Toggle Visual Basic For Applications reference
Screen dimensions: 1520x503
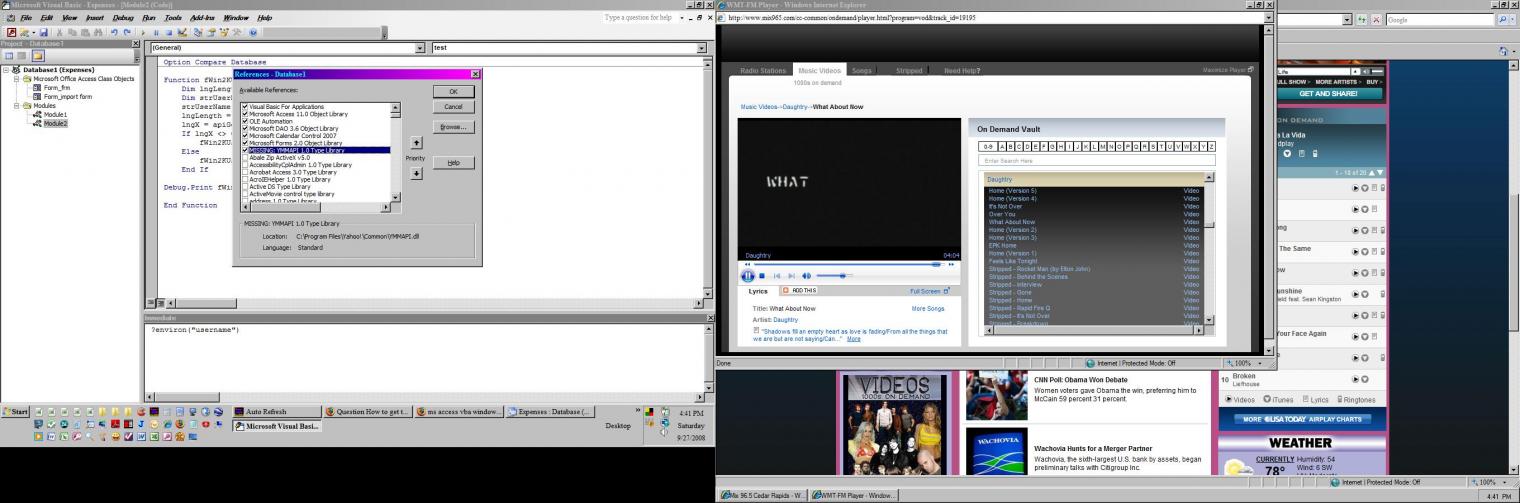tap(245, 107)
